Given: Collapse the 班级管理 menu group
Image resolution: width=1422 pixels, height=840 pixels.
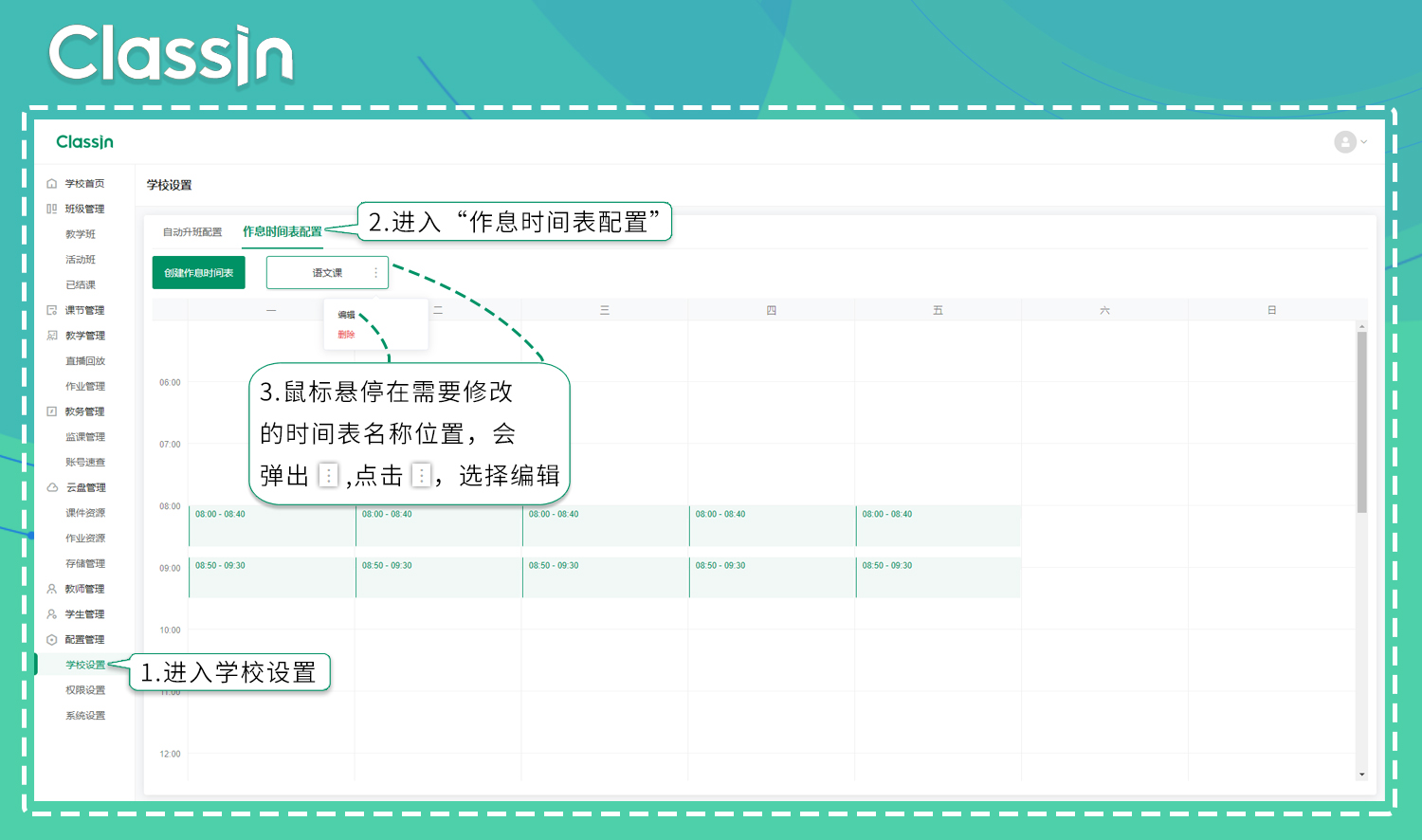Looking at the screenshot, I should pos(84,209).
